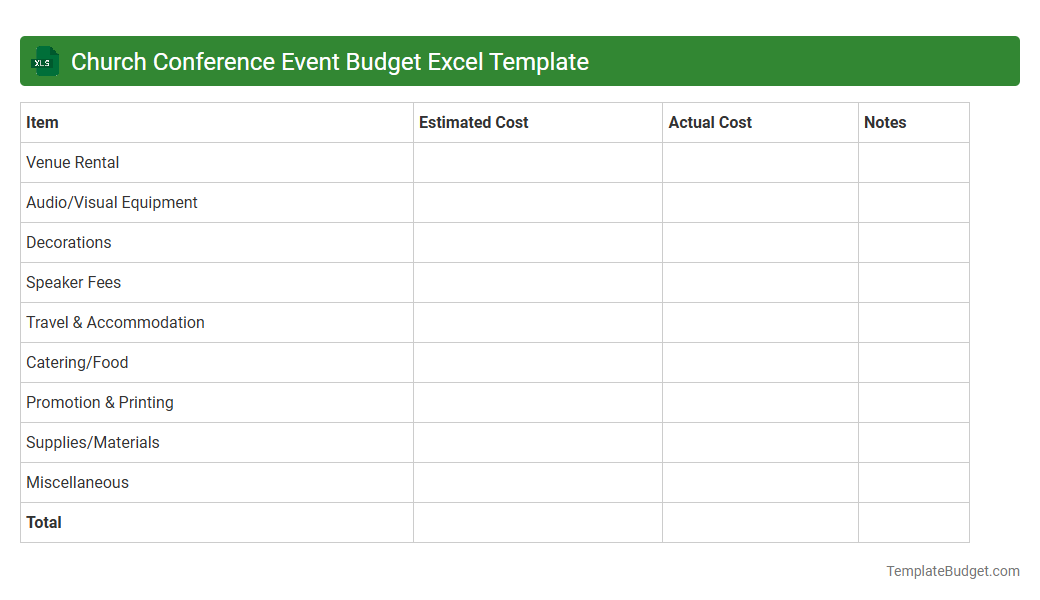Click the Audio/Visual Equipment cell
This screenshot has width=1040, height=600.
point(111,202)
